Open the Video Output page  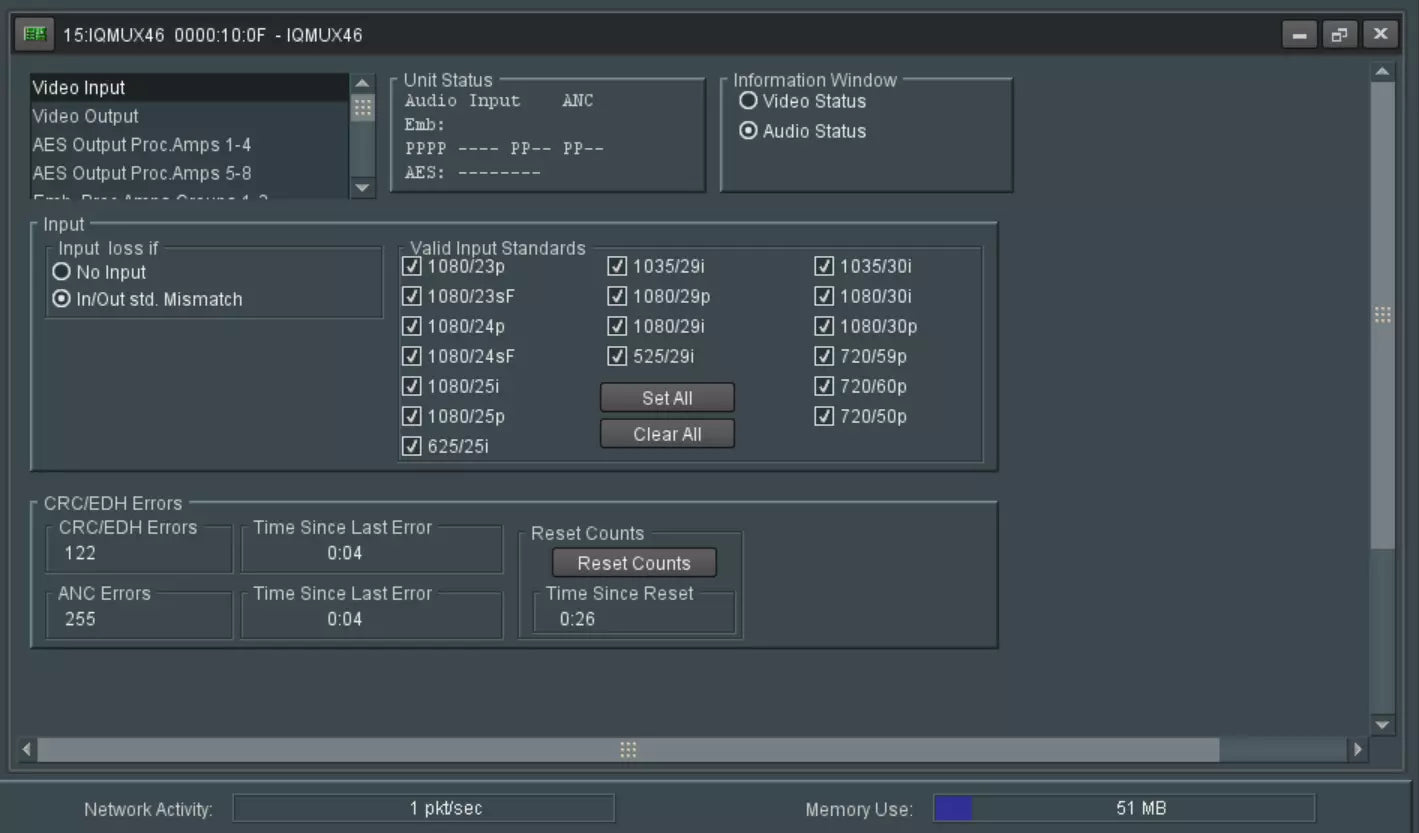pos(189,116)
